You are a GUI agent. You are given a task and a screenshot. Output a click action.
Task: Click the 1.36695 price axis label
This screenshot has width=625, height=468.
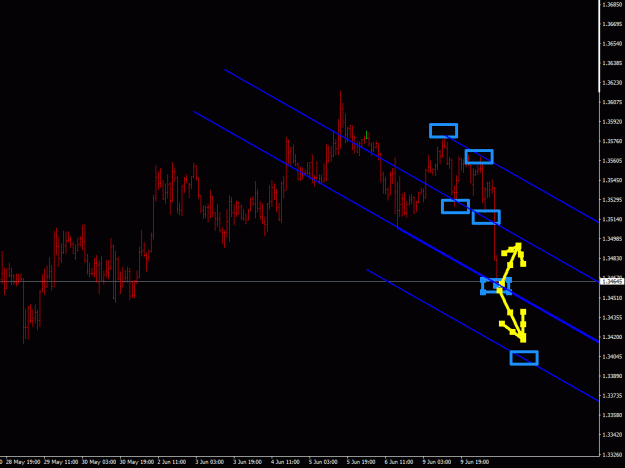click(x=613, y=24)
